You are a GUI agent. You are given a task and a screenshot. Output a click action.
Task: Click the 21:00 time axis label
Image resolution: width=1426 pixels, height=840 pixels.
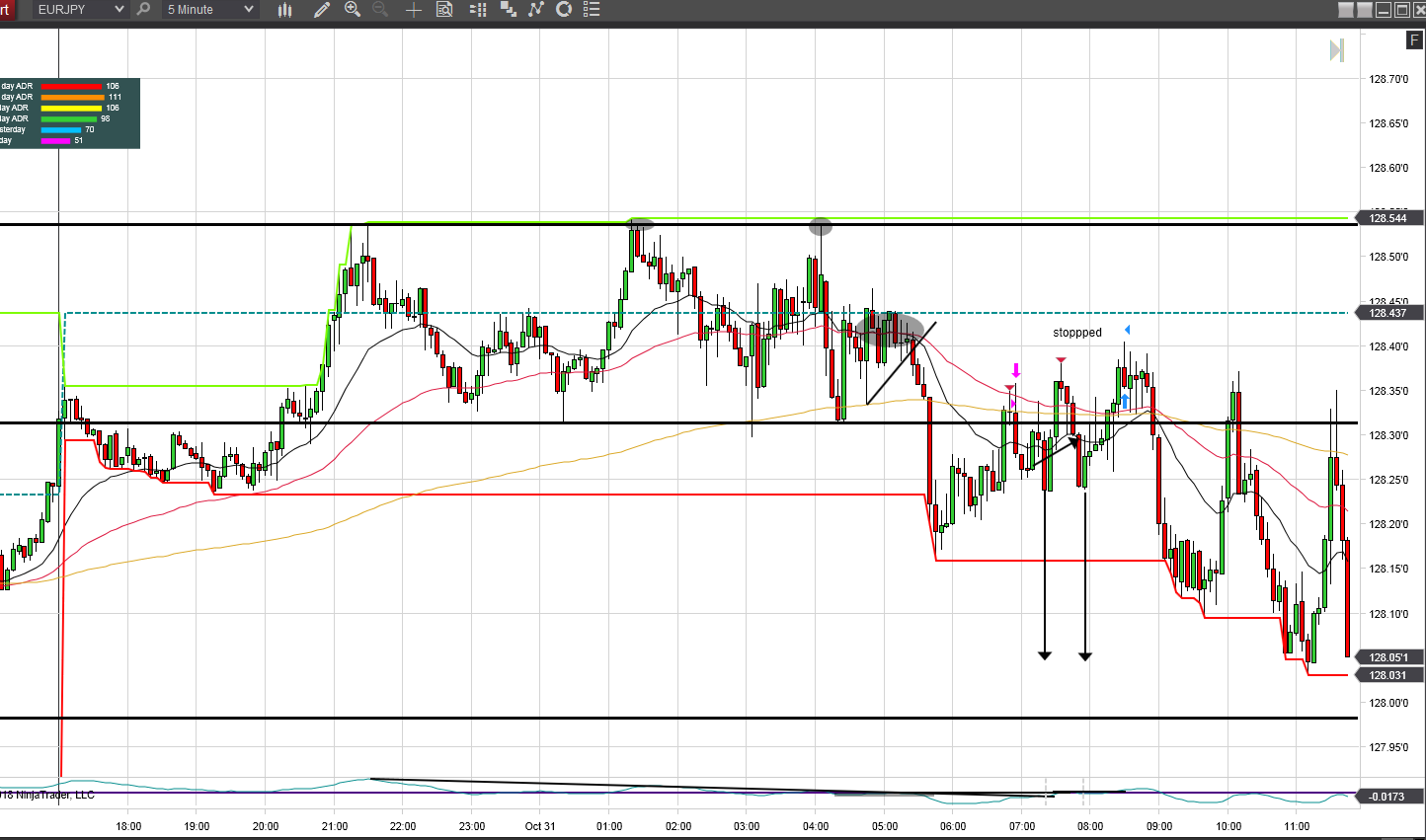(335, 826)
